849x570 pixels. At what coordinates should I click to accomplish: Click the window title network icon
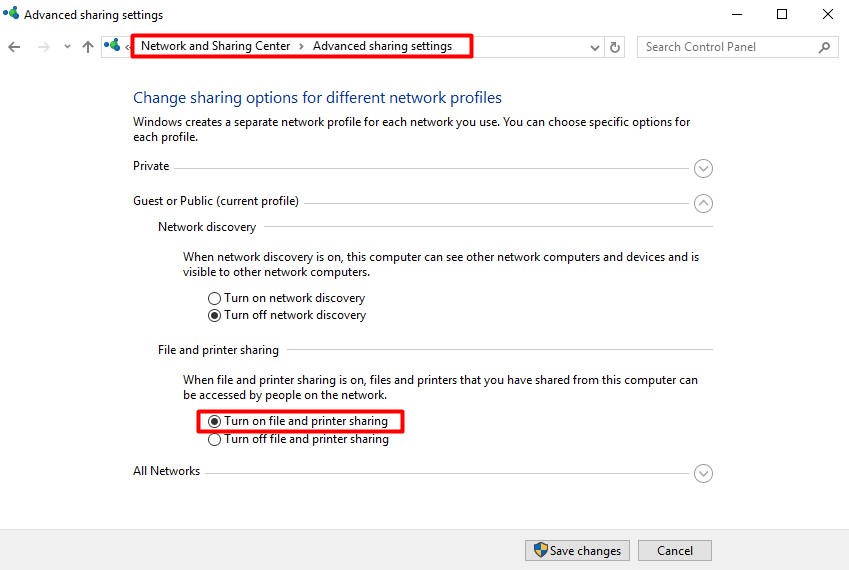tap(11, 13)
